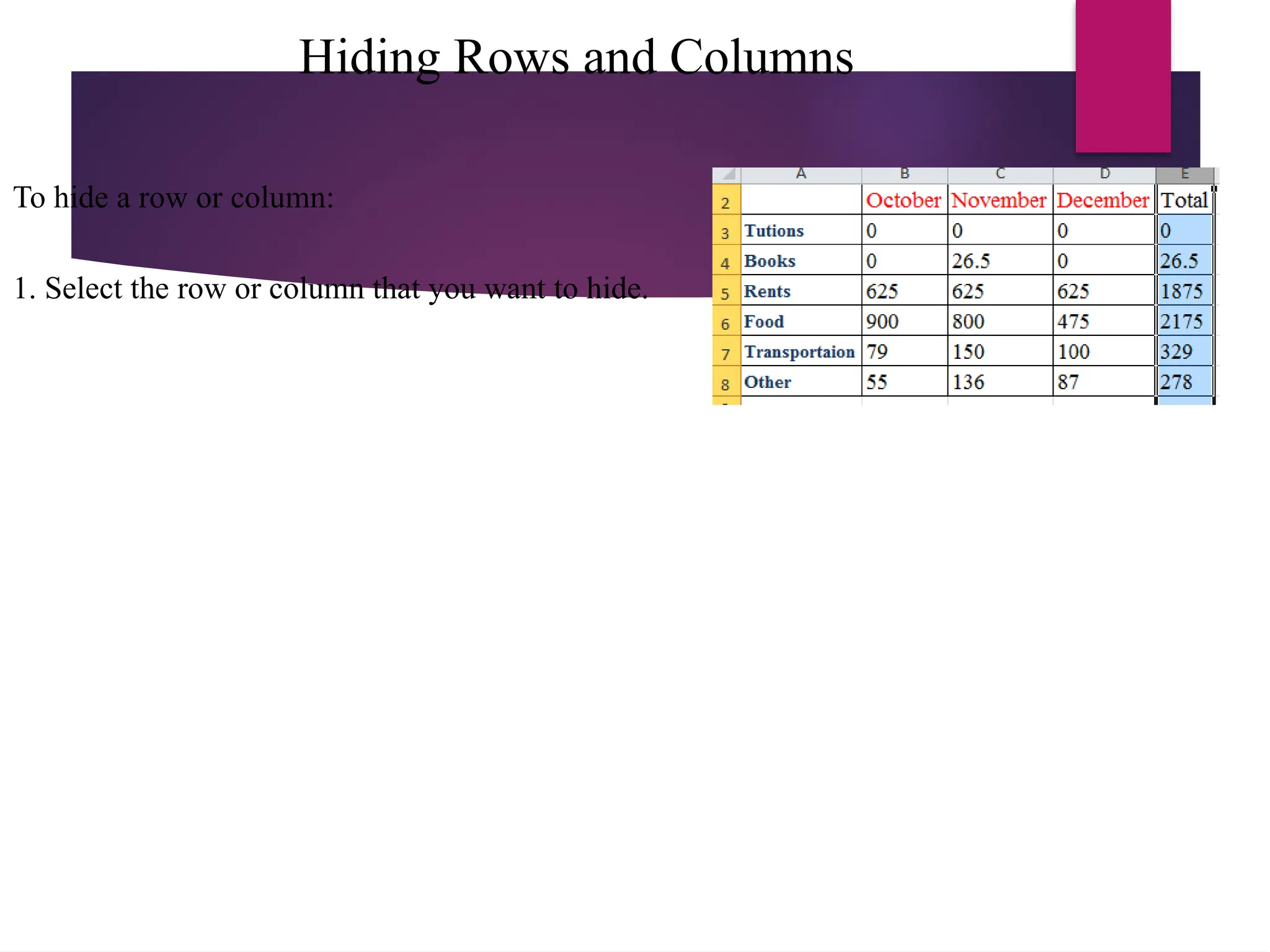The height and width of the screenshot is (952, 1270).
Task: Select highlighted column E header
Action: coord(1184,174)
